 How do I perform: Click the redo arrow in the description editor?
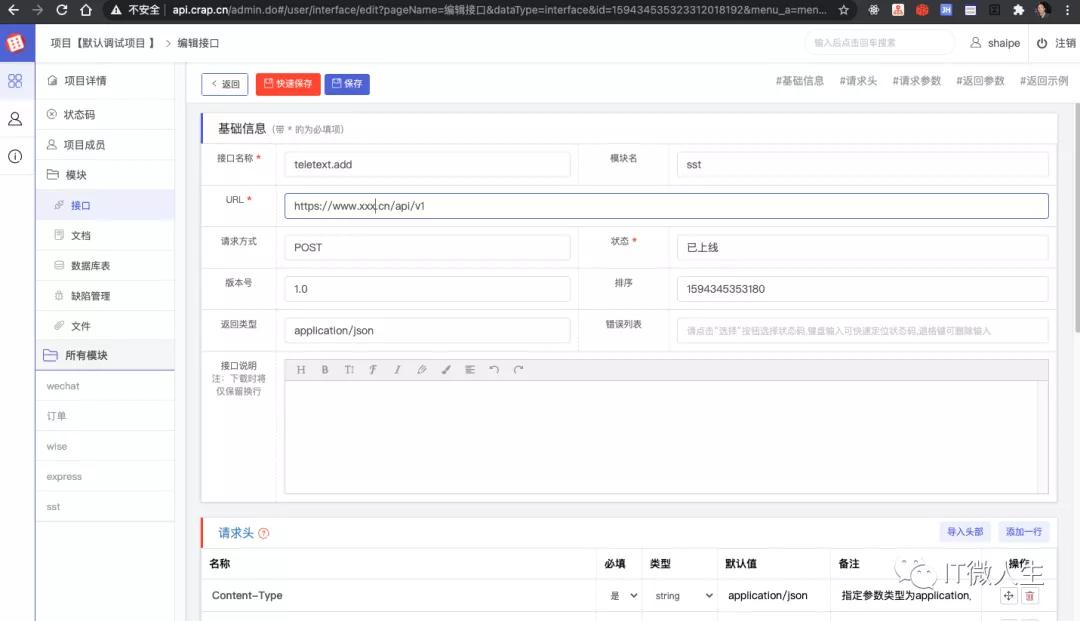[519, 369]
